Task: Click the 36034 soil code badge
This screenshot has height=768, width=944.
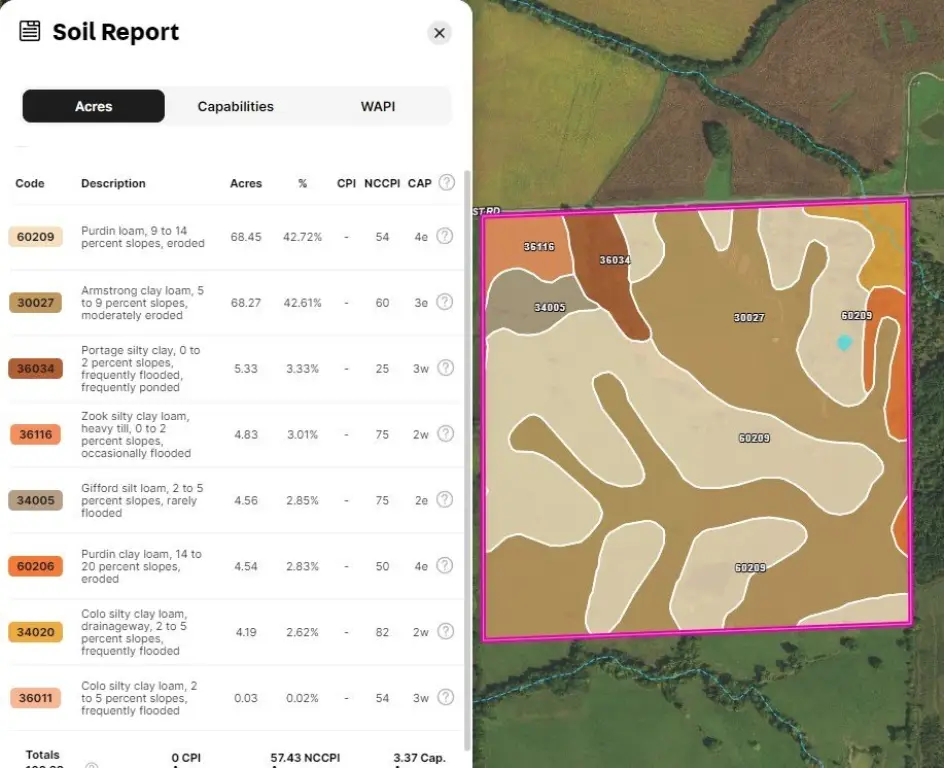Action: (36, 369)
